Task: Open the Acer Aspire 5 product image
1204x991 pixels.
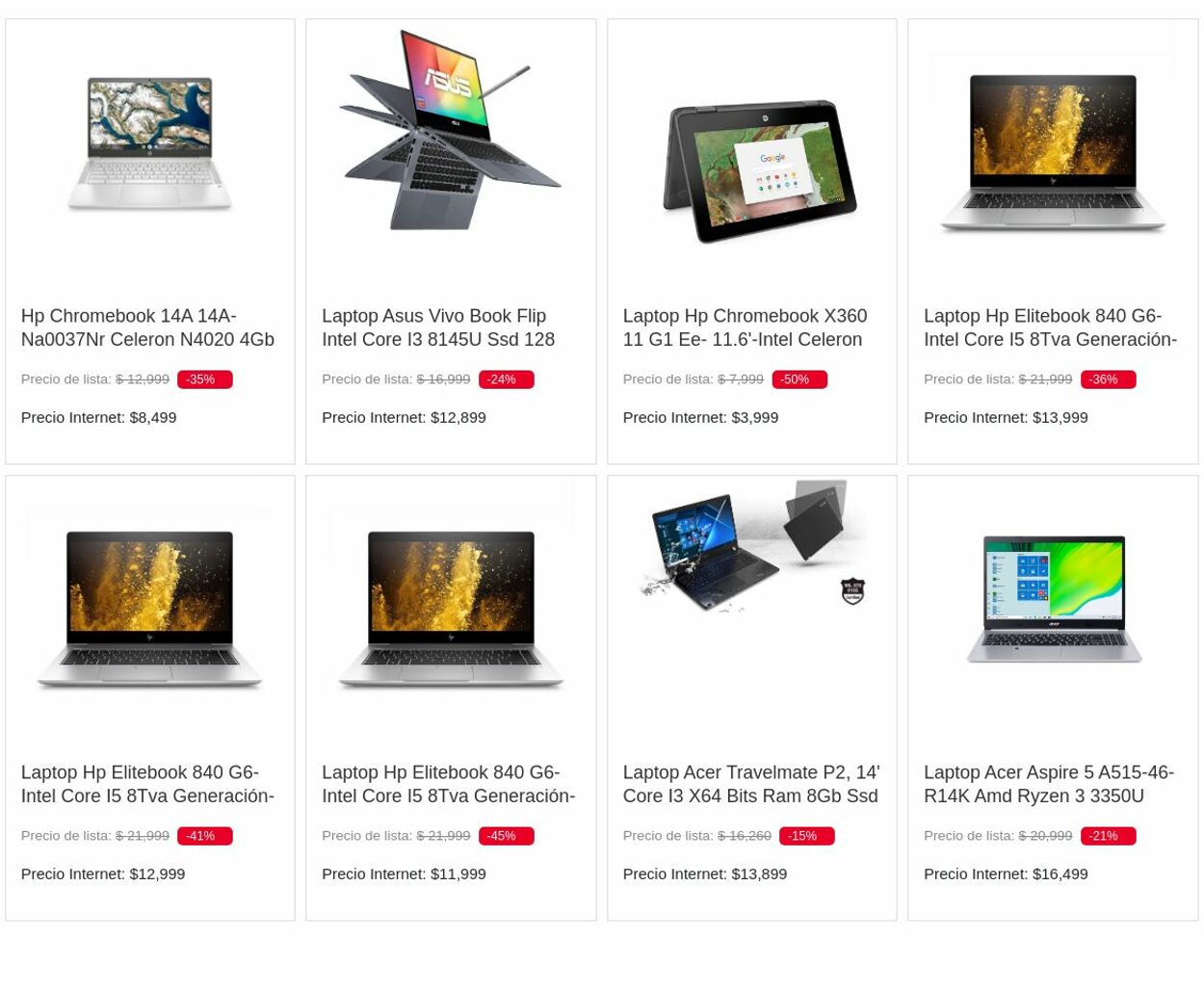Action: coord(1054,599)
